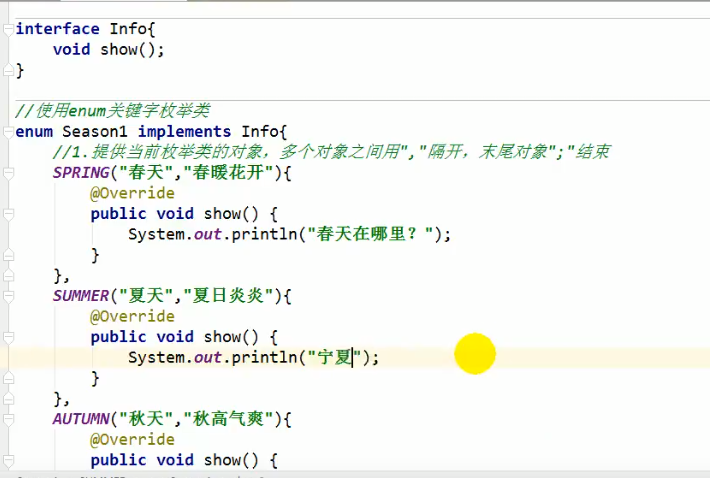The width and height of the screenshot is (710, 478).
Task: Click the string "夏日炎炎"
Action: pos(228,296)
